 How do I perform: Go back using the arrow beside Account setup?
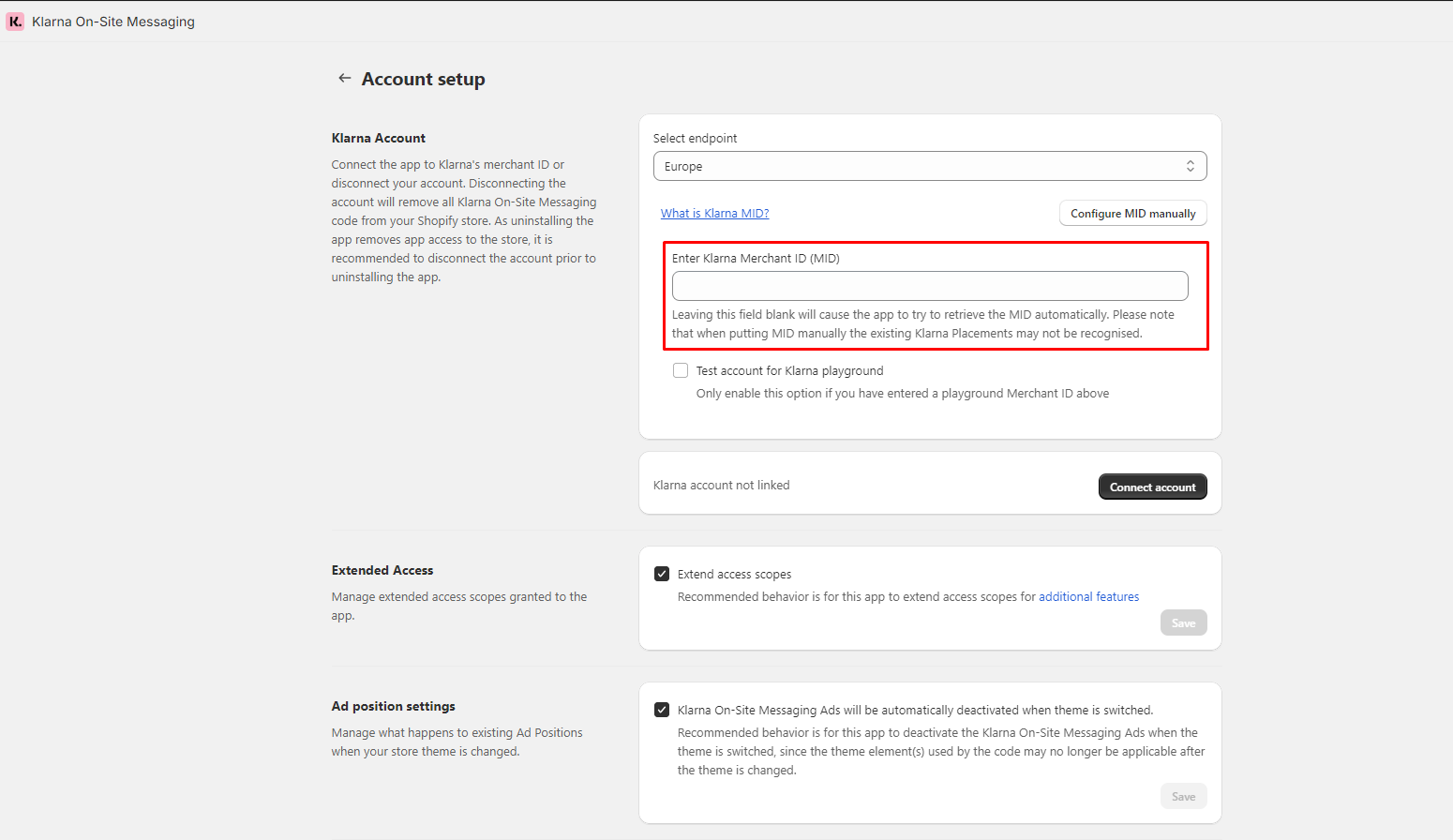pos(345,79)
